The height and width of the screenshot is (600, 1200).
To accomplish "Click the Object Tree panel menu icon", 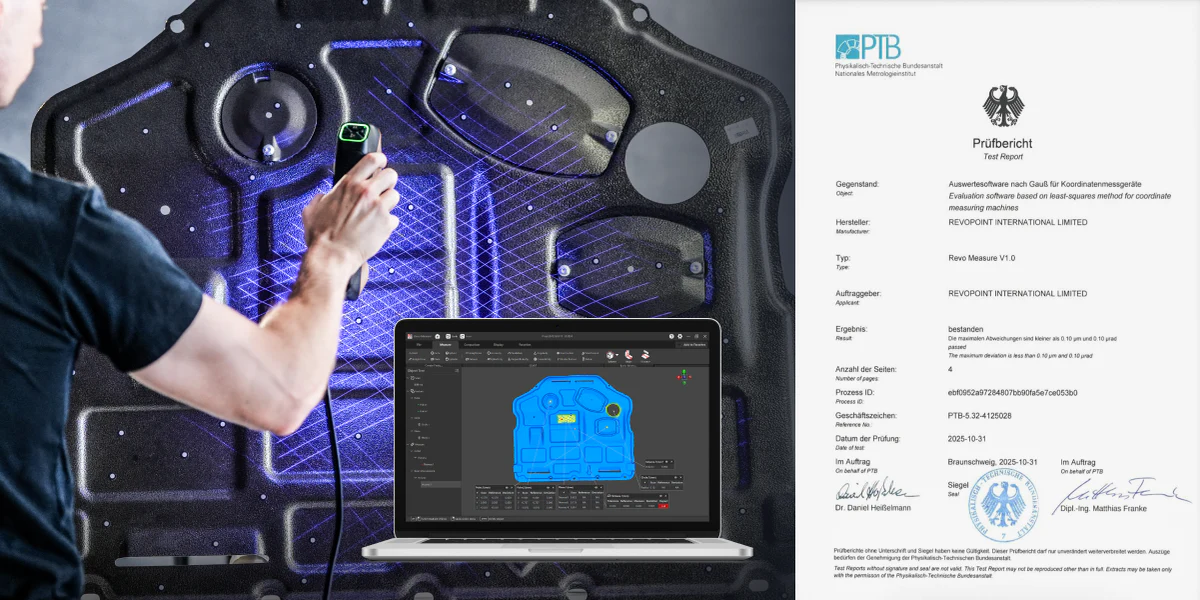I will (457, 371).
